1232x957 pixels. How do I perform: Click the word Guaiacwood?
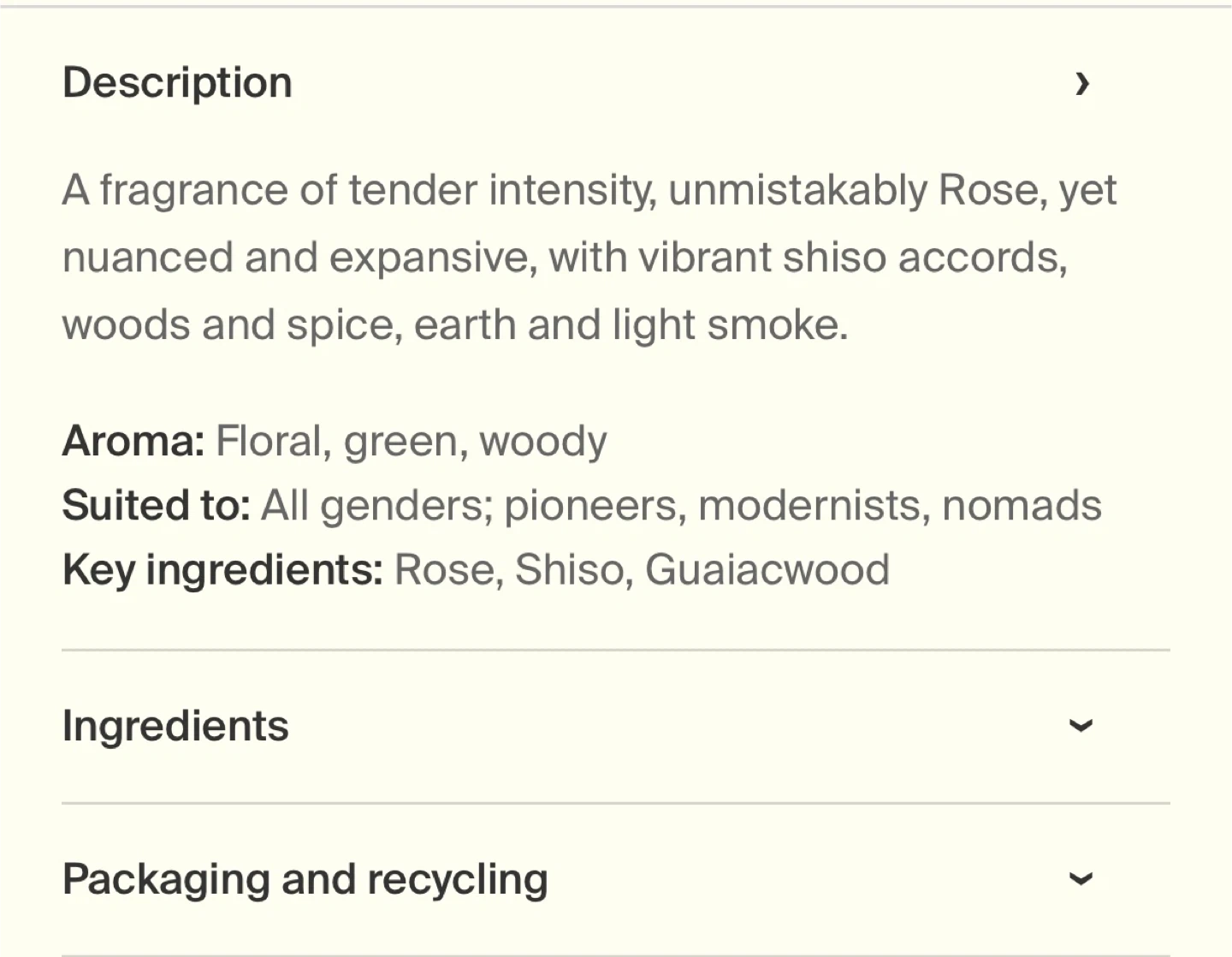[x=767, y=569]
